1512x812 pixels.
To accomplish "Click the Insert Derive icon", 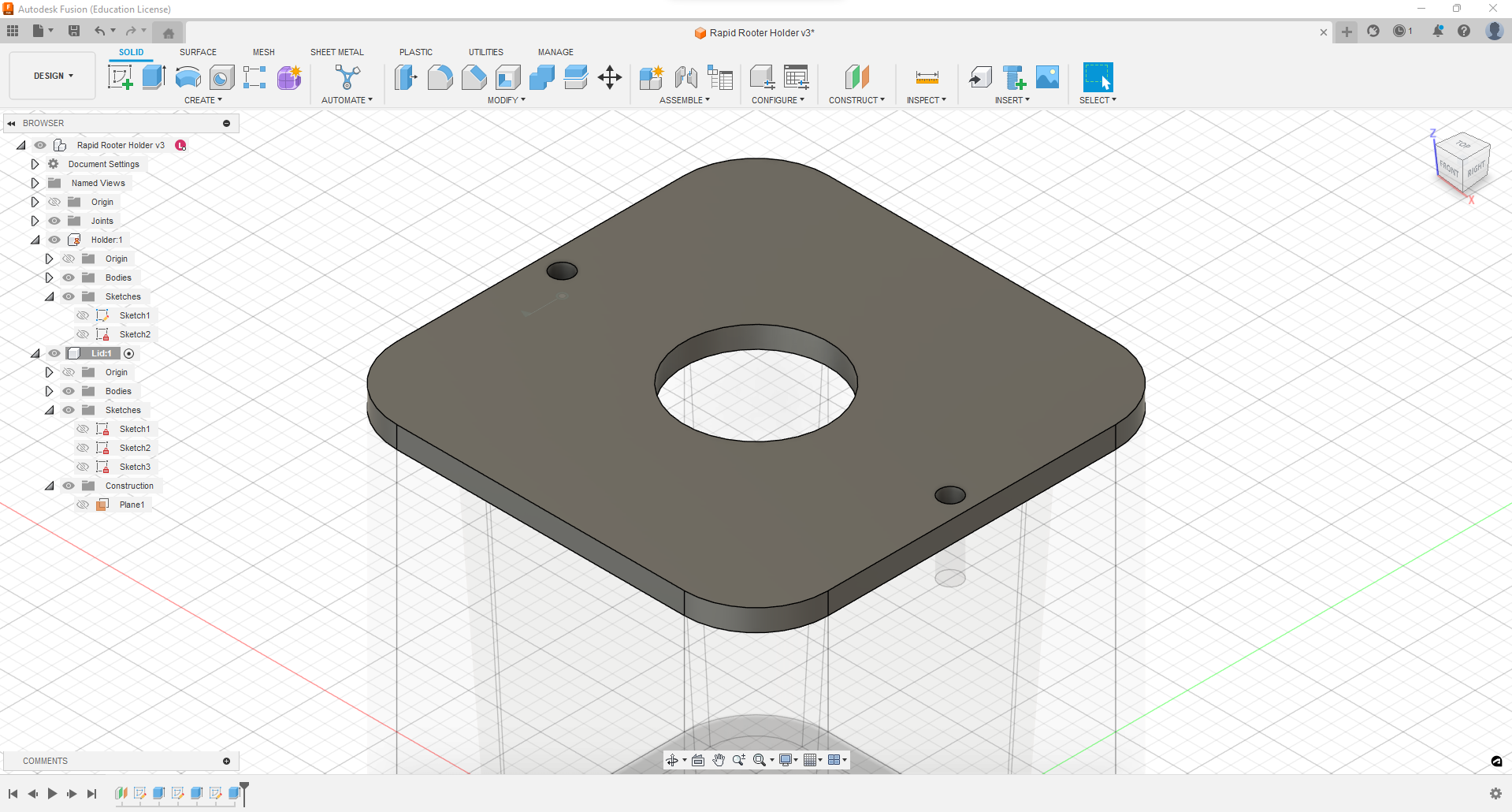I will (x=980, y=77).
